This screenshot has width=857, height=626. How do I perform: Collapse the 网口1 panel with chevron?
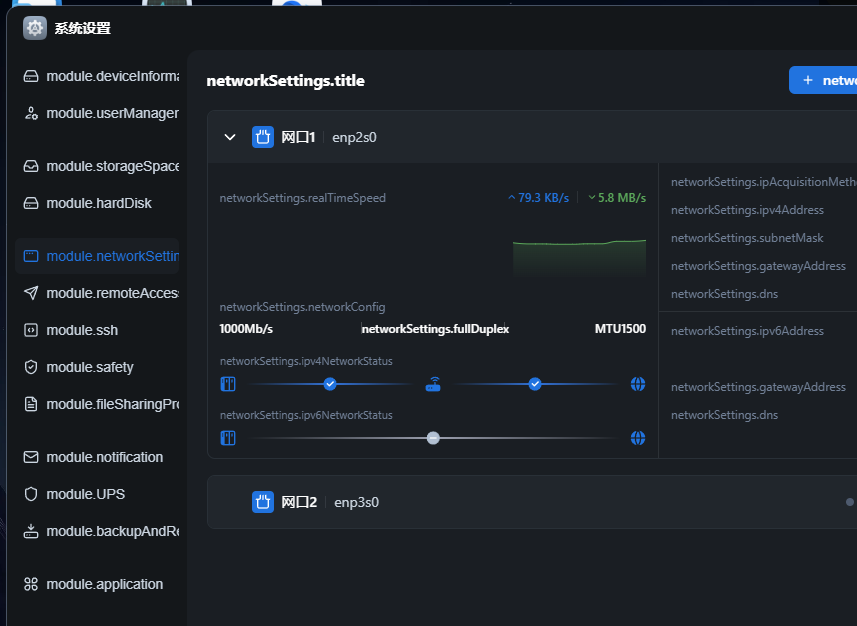tap(230, 137)
